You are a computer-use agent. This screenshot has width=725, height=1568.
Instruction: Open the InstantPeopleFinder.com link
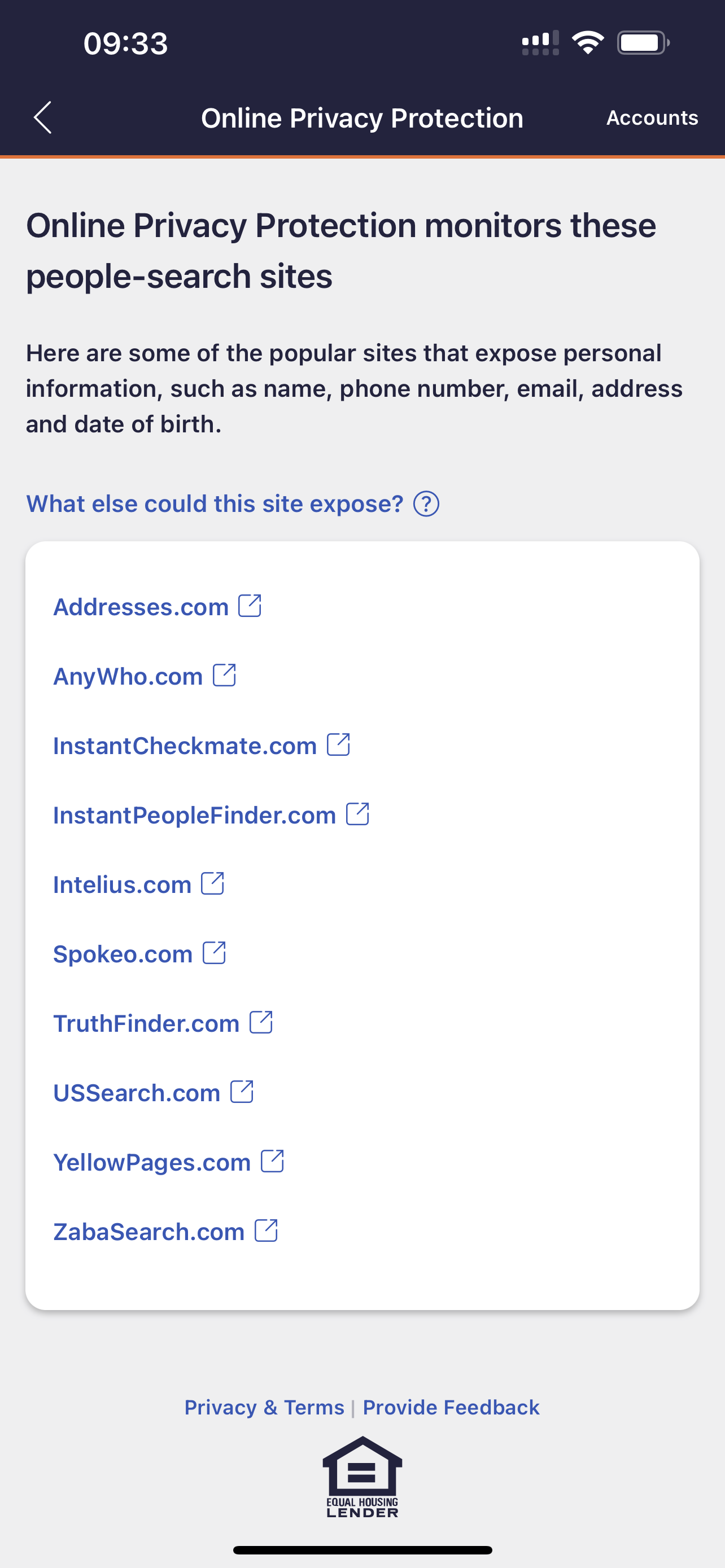194,814
